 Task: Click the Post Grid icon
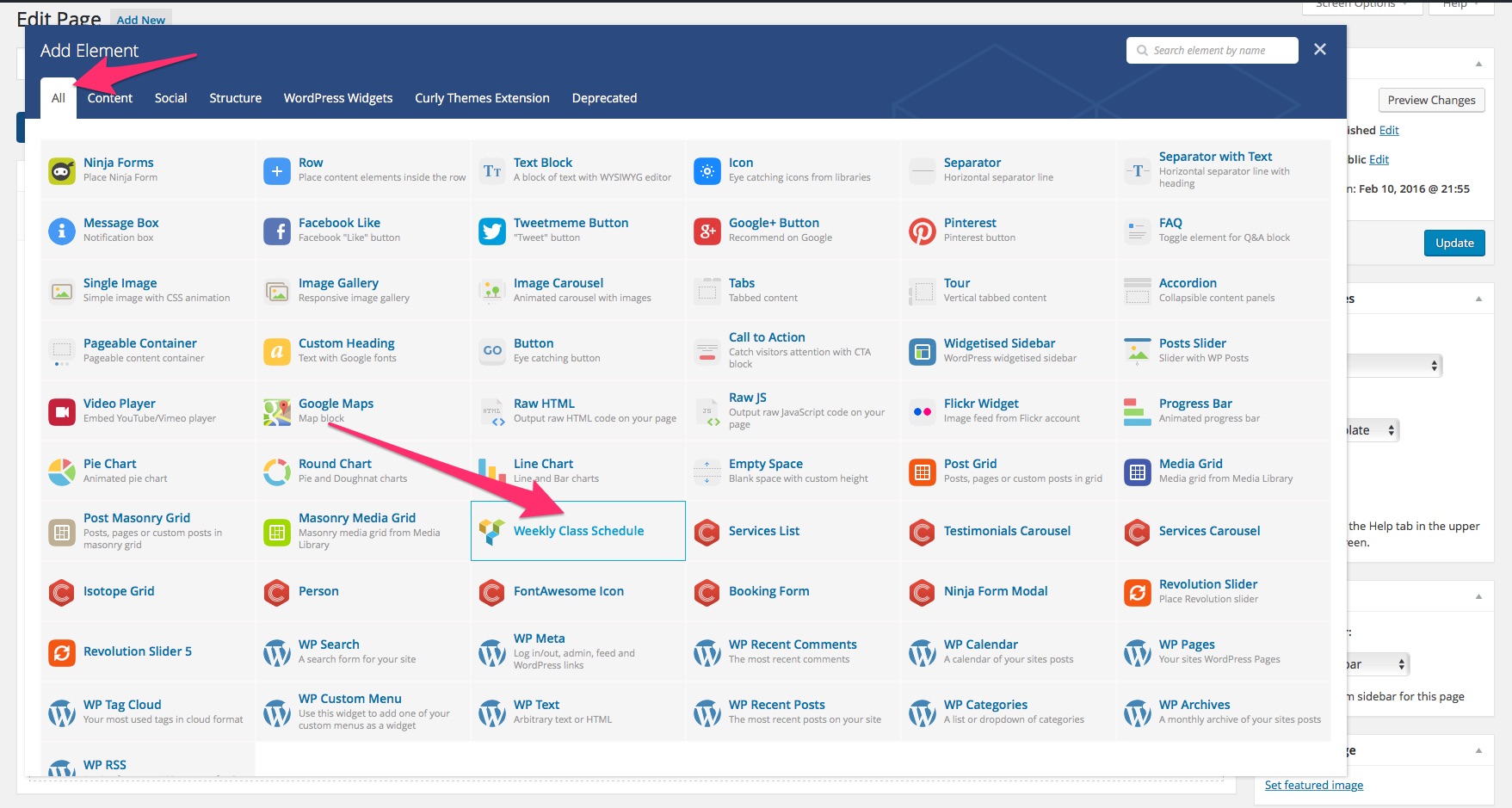[x=923, y=472]
